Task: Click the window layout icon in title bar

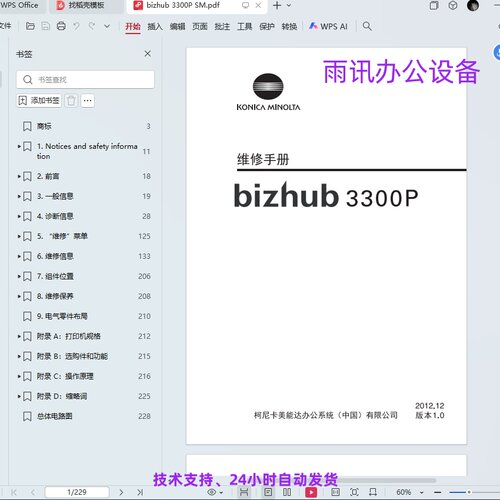Action: click(x=434, y=5)
